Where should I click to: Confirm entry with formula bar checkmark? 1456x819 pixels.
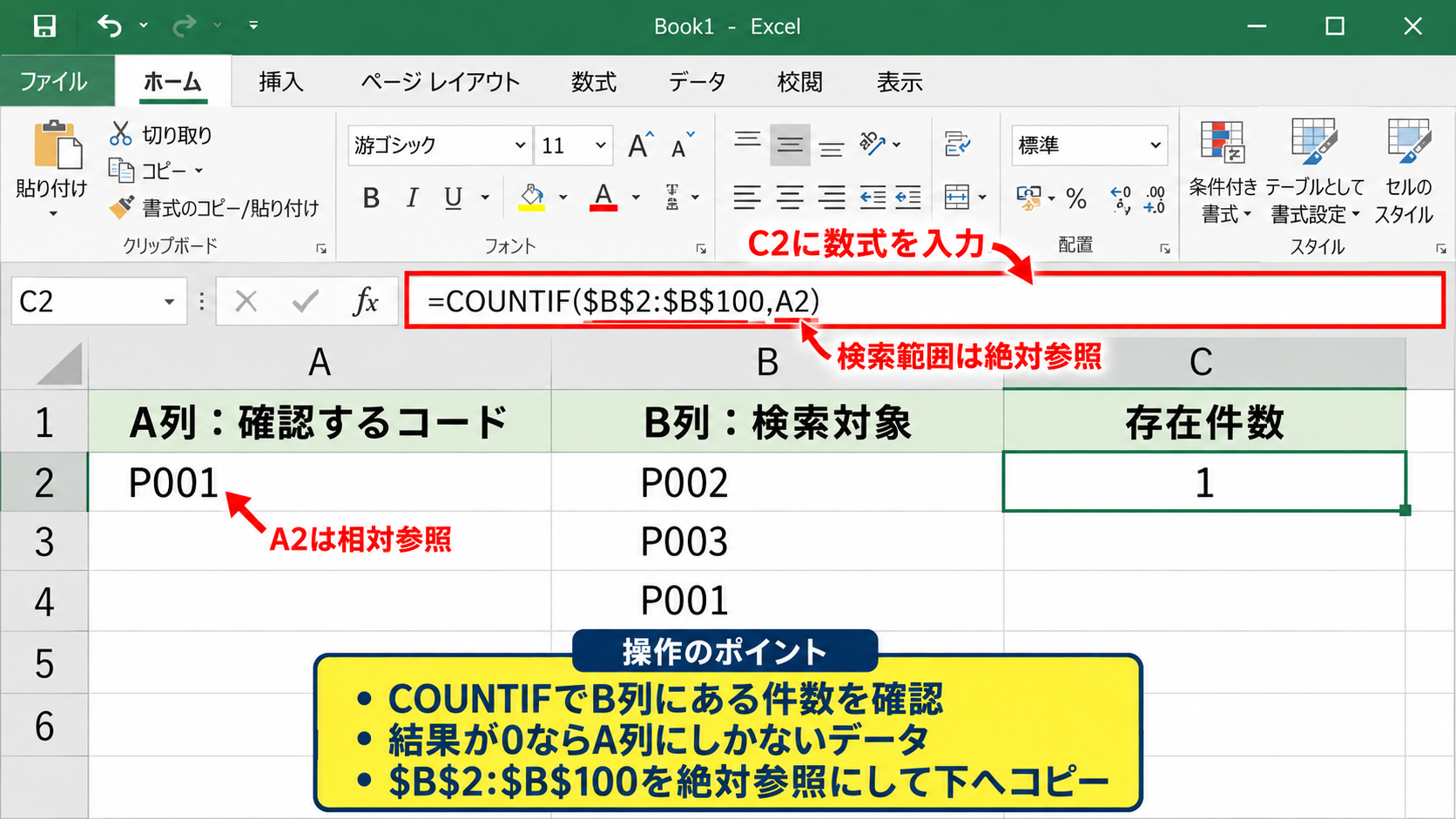[306, 301]
